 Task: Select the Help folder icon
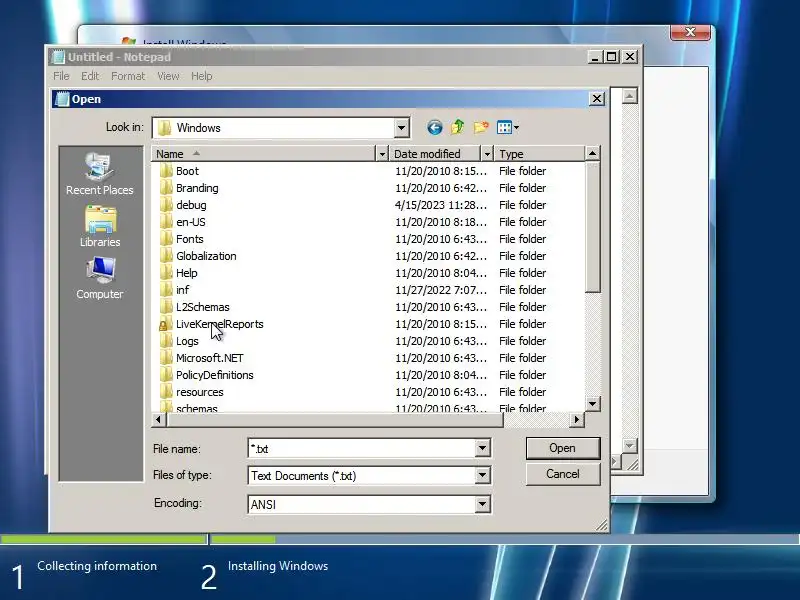pyautogui.click(x=165, y=273)
